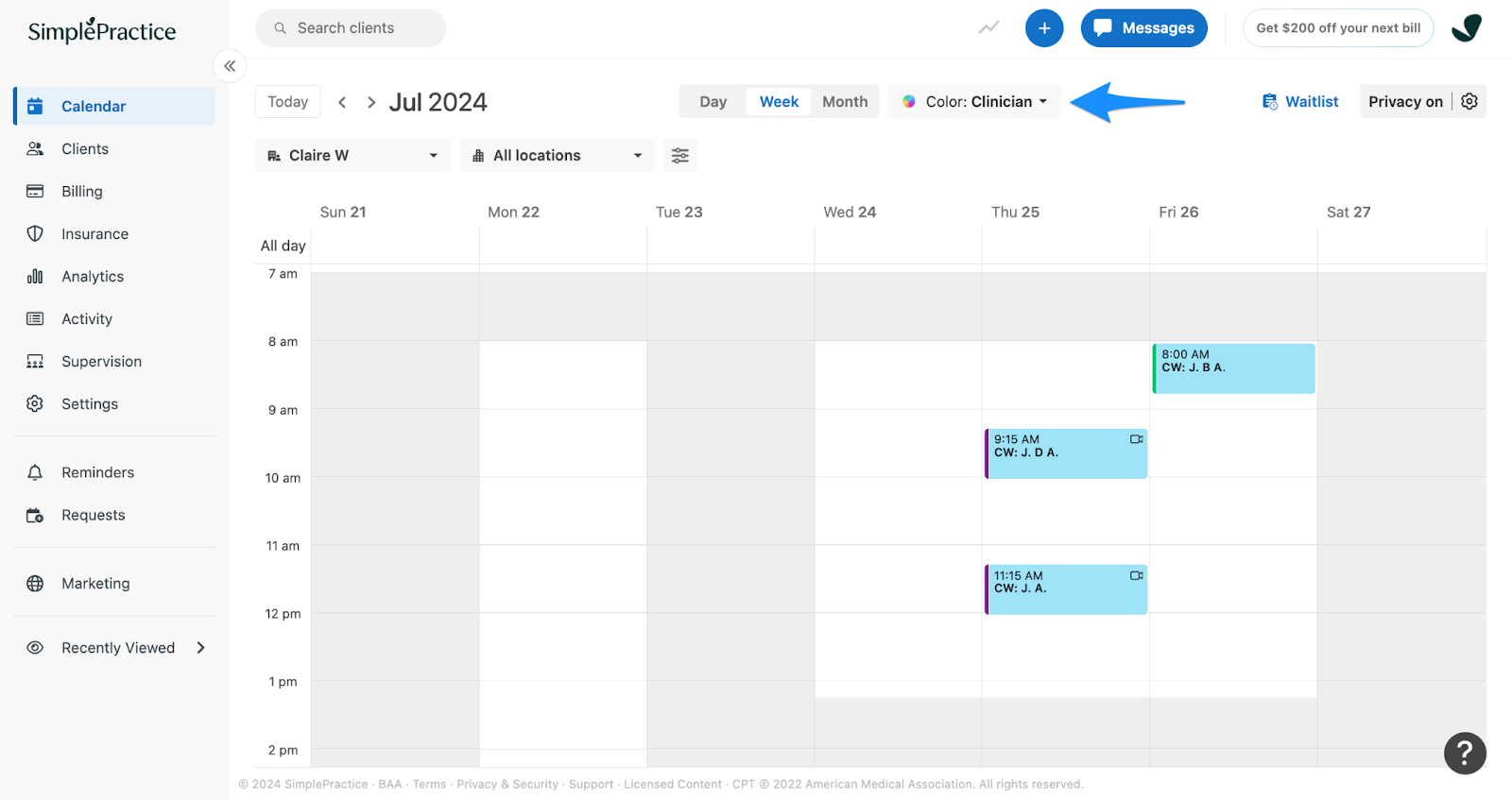Go to the next week arrow
Screen dimensions: 1512x800
click(x=371, y=102)
